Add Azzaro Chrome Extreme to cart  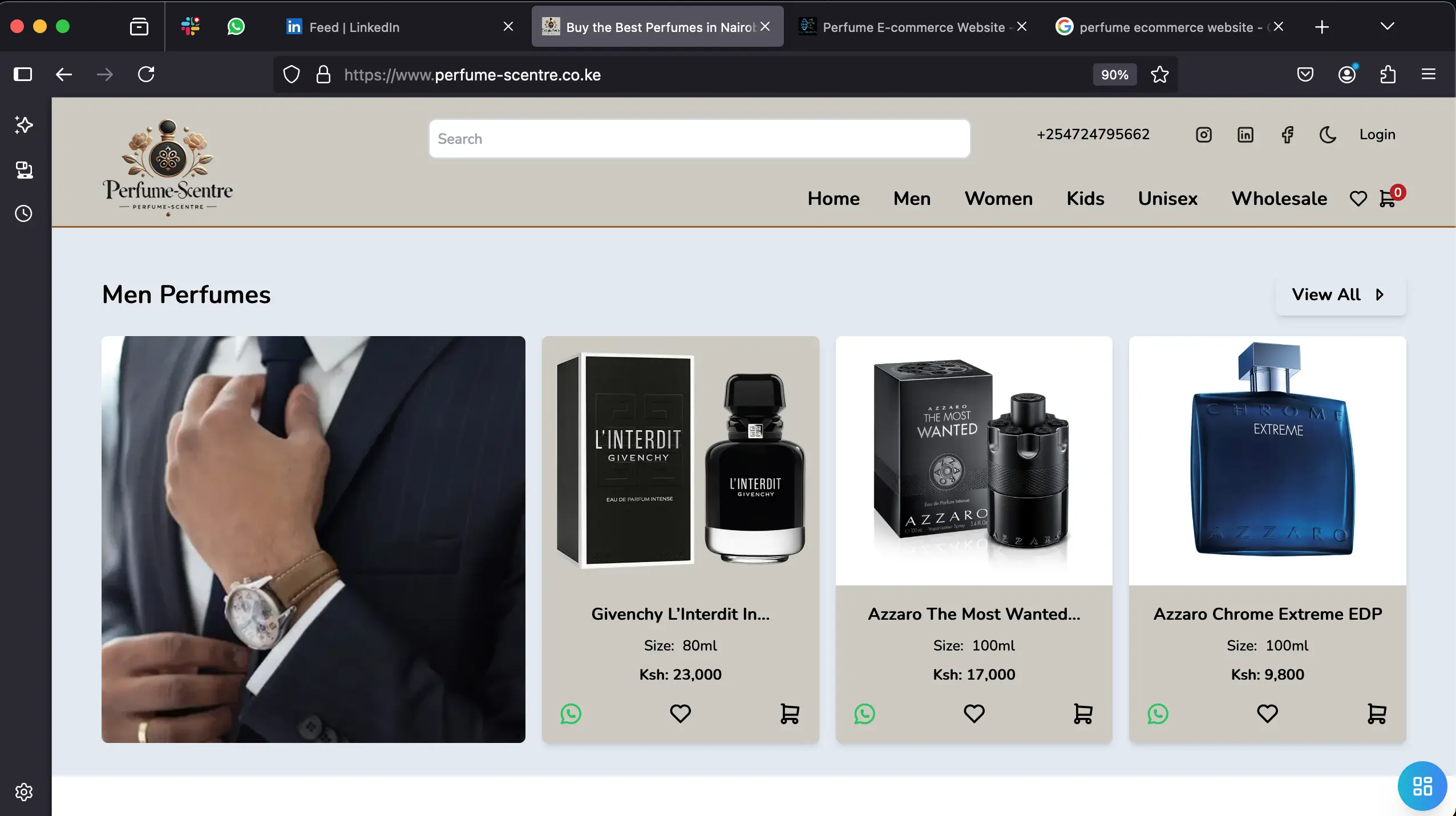[1377, 713]
